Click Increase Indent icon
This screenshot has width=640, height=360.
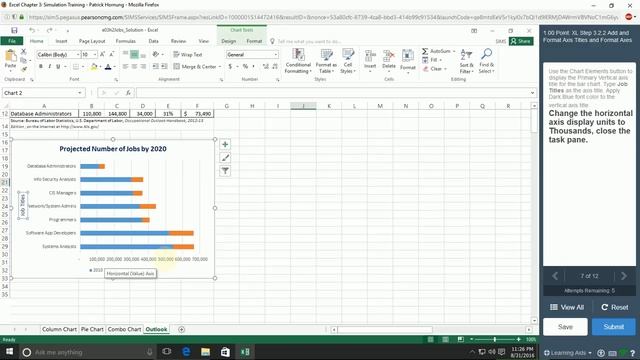[164, 67]
